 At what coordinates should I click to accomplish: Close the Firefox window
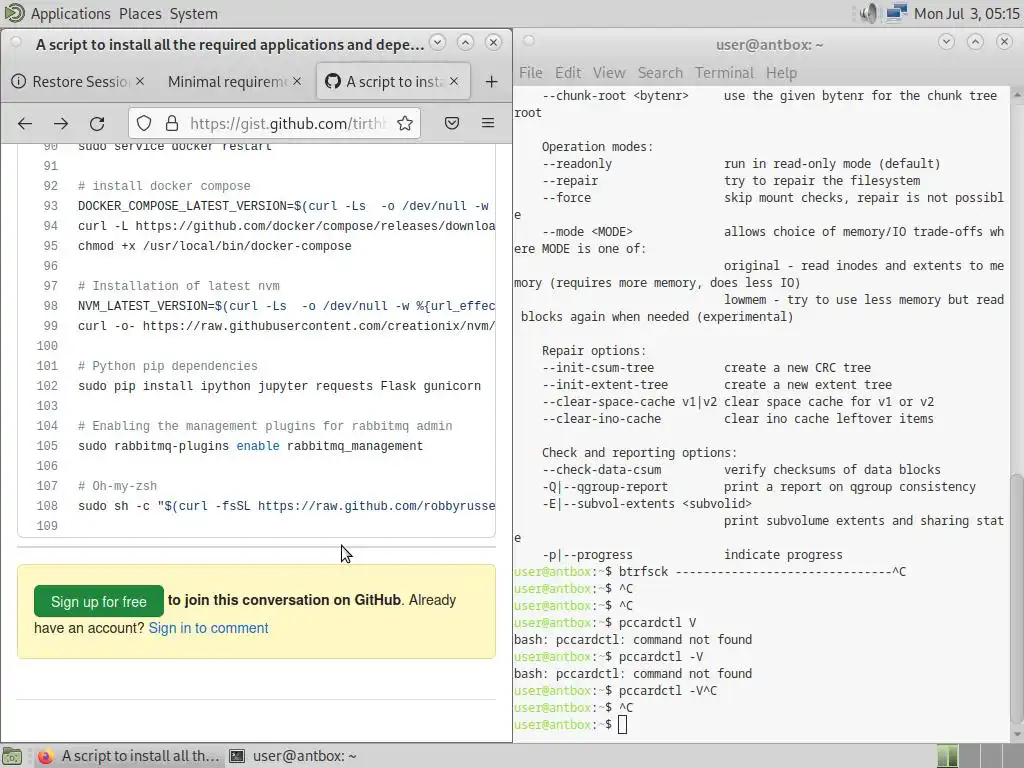click(493, 42)
